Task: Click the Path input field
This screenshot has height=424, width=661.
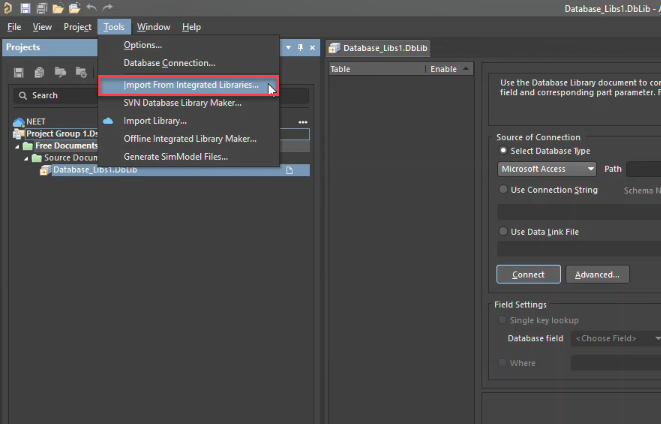Action: click(x=644, y=169)
